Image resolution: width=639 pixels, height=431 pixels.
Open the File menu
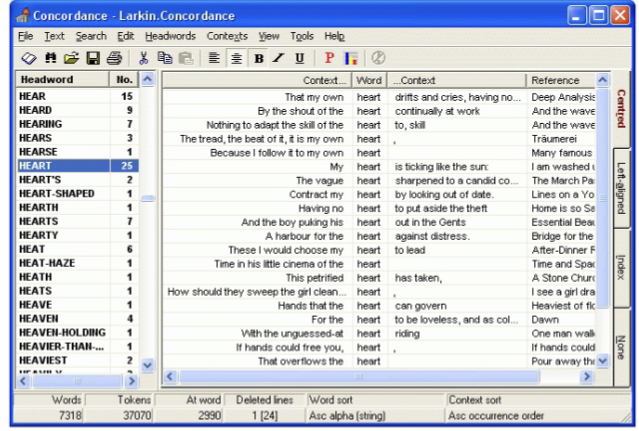[25, 36]
